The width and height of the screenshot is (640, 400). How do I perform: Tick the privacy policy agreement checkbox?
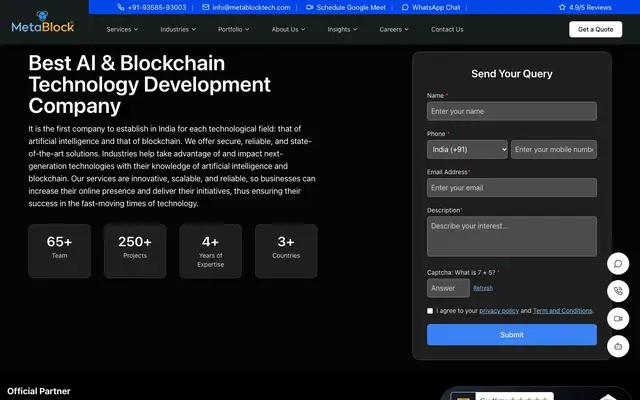click(430, 311)
